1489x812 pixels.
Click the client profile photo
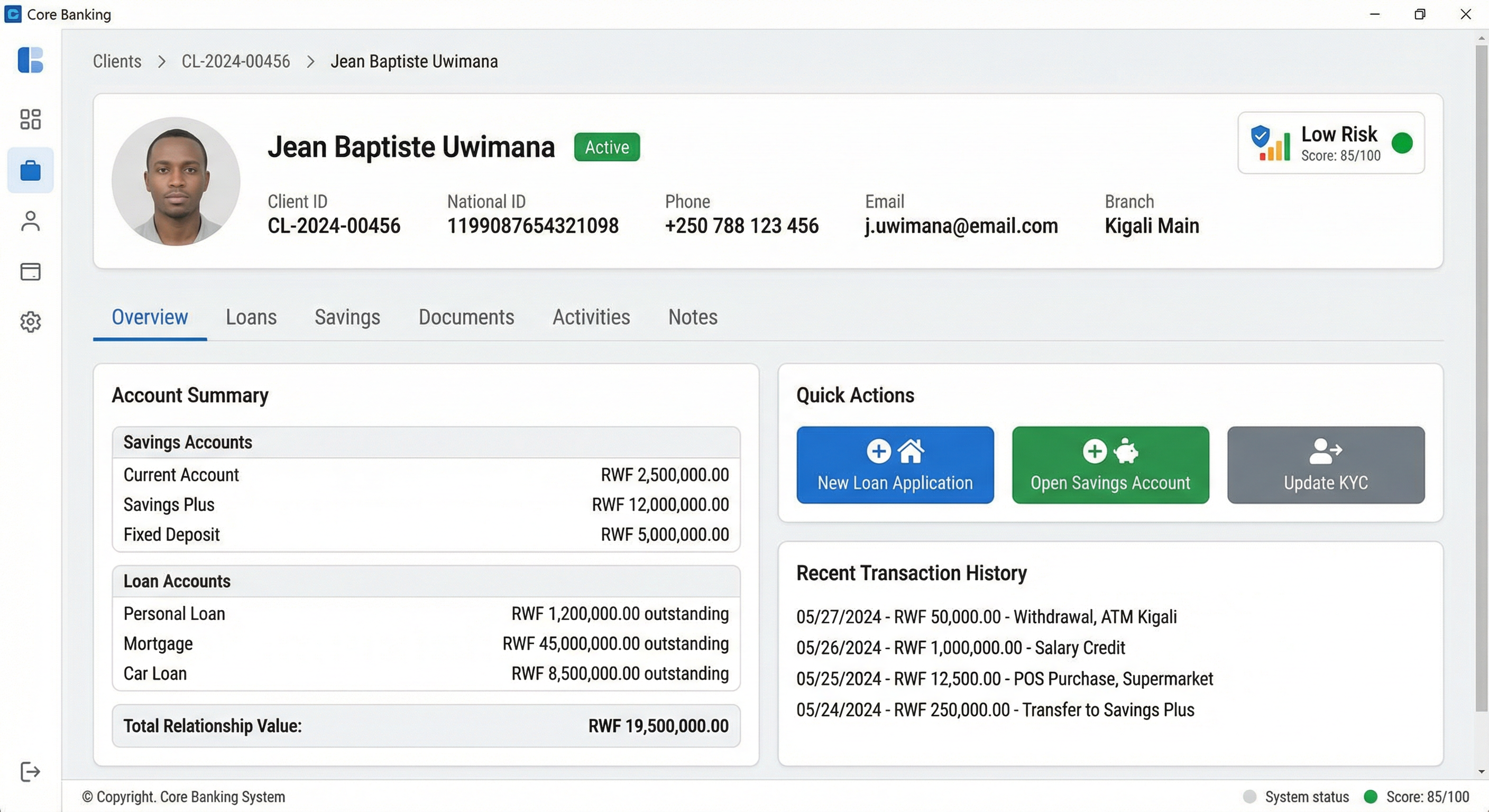(x=176, y=181)
